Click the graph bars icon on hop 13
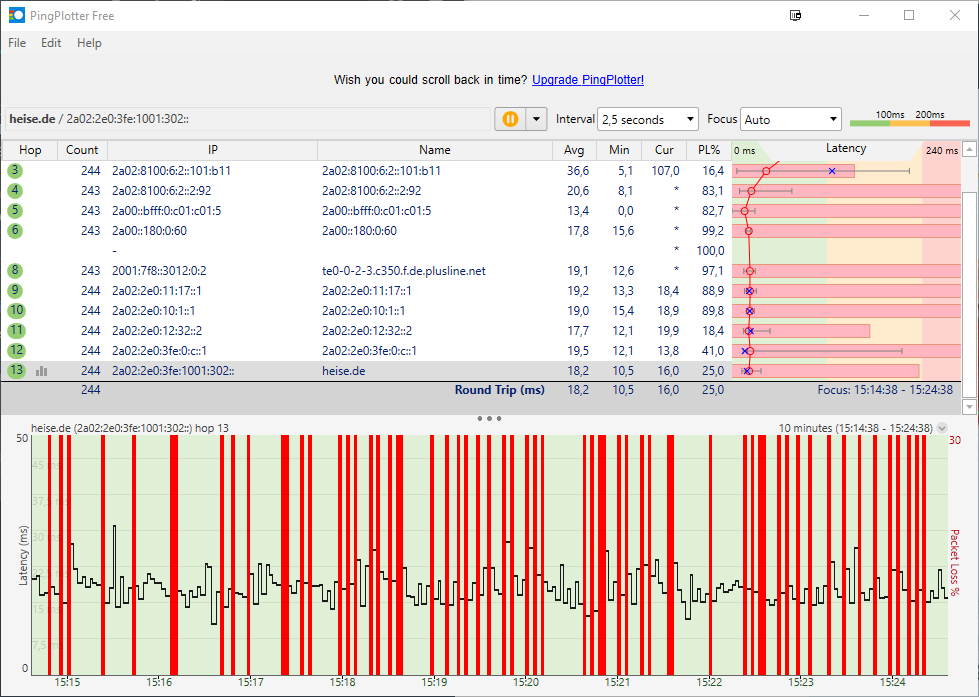The height and width of the screenshot is (697, 979). [x=42, y=371]
